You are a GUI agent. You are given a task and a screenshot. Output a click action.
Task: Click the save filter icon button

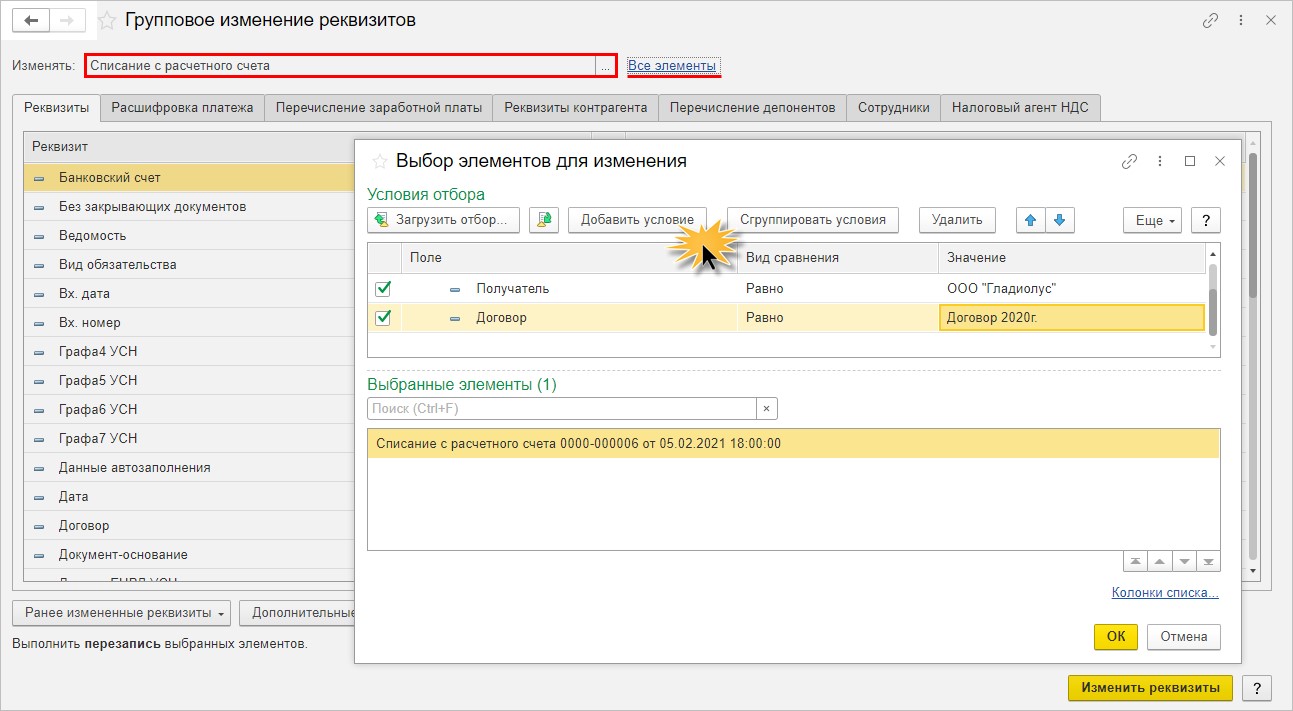[x=543, y=220]
